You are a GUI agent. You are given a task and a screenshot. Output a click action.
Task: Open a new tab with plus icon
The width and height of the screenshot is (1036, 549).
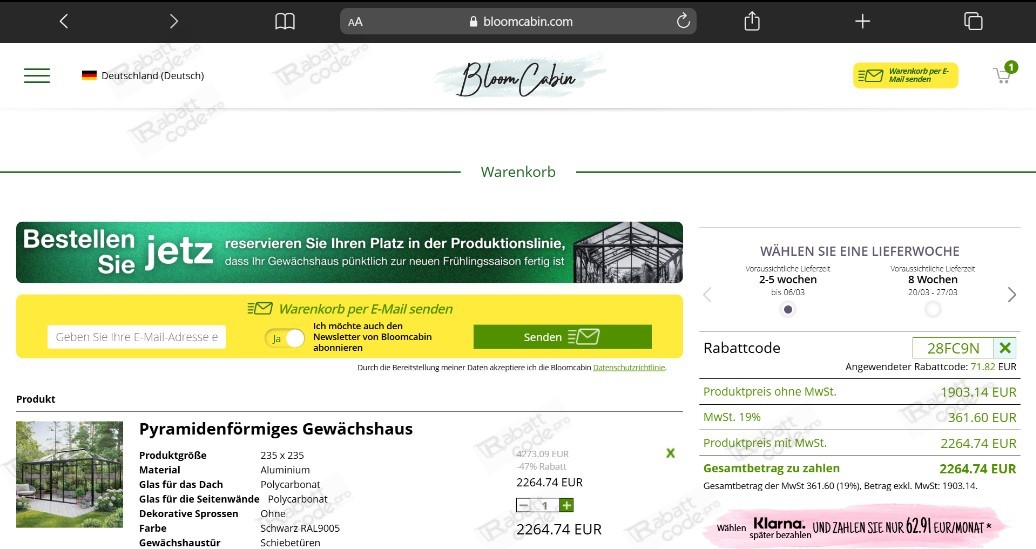(862, 21)
